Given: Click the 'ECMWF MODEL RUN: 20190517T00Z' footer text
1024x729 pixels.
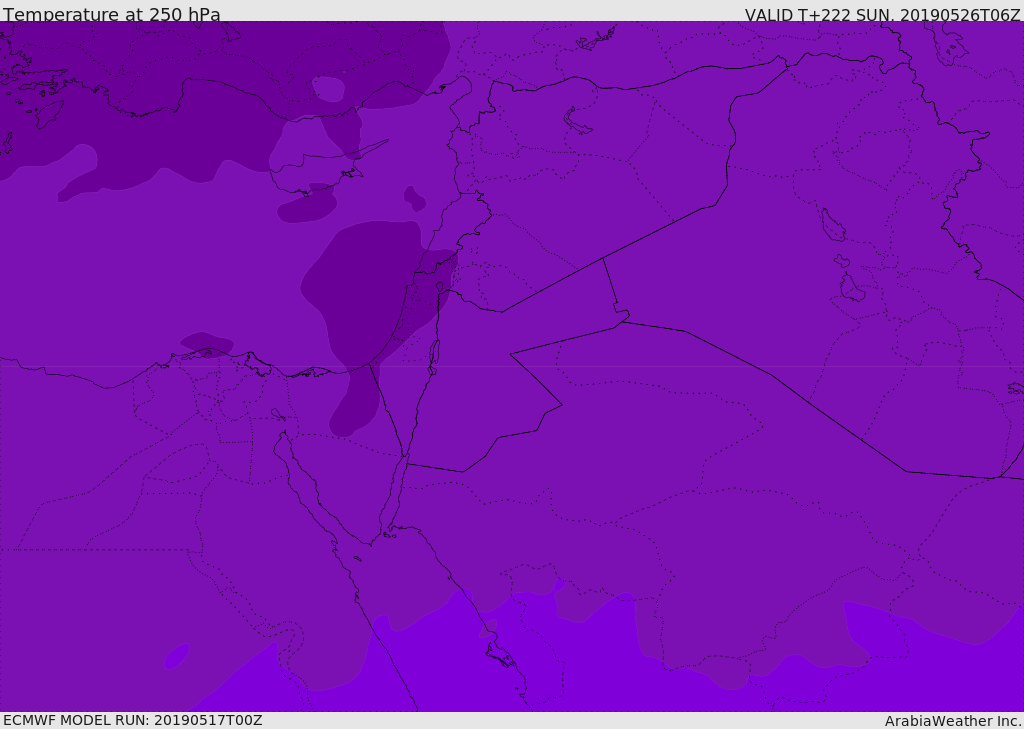Looking at the screenshot, I should pos(133,720).
